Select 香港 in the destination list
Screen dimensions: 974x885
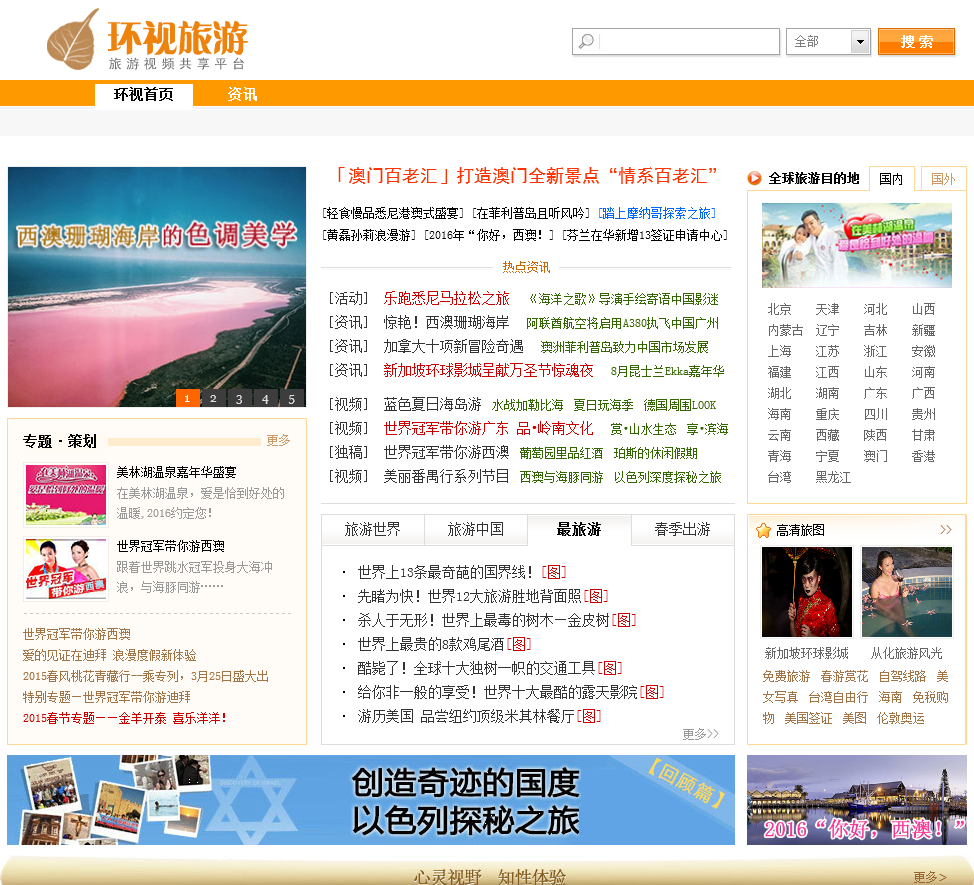coord(923,456)
